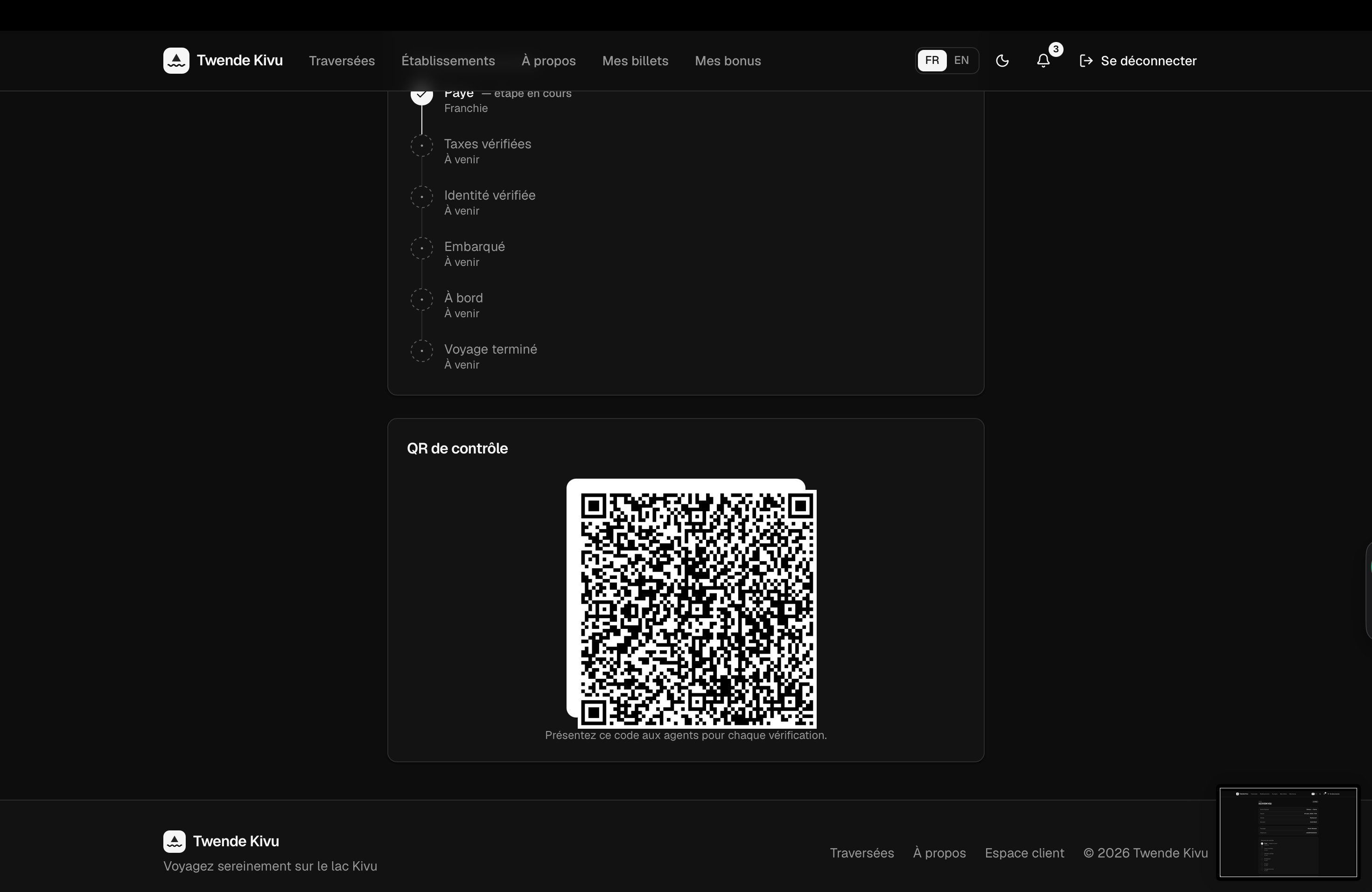This screenshot has height=892, width=1372.
Task: Open the Mes bonus page
Action: pyautogui.click(x=728, y=61)
